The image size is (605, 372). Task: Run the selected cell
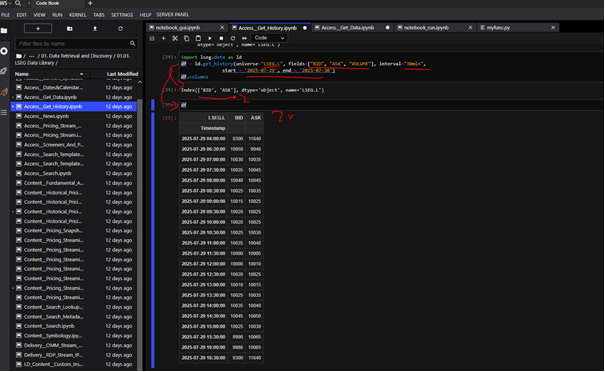click(210, 38)
